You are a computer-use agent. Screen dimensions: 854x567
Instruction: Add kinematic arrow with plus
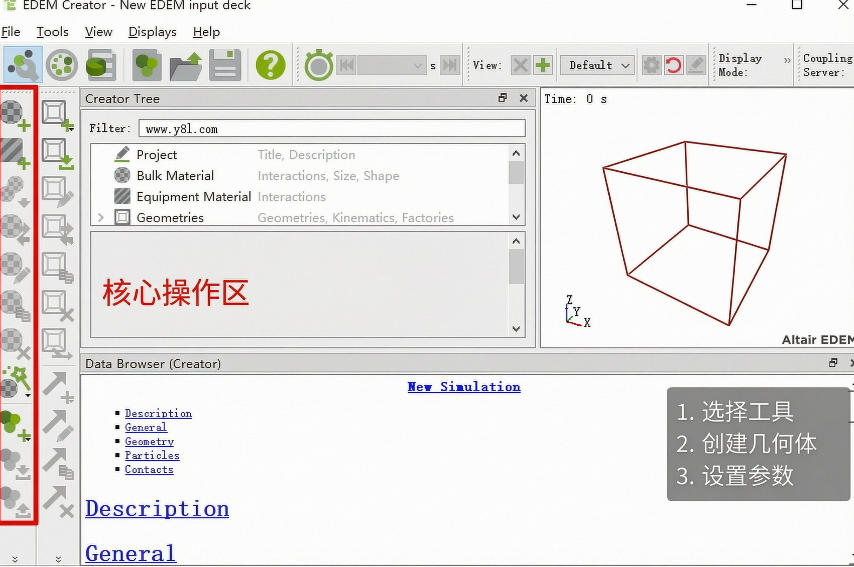[58, 387]
